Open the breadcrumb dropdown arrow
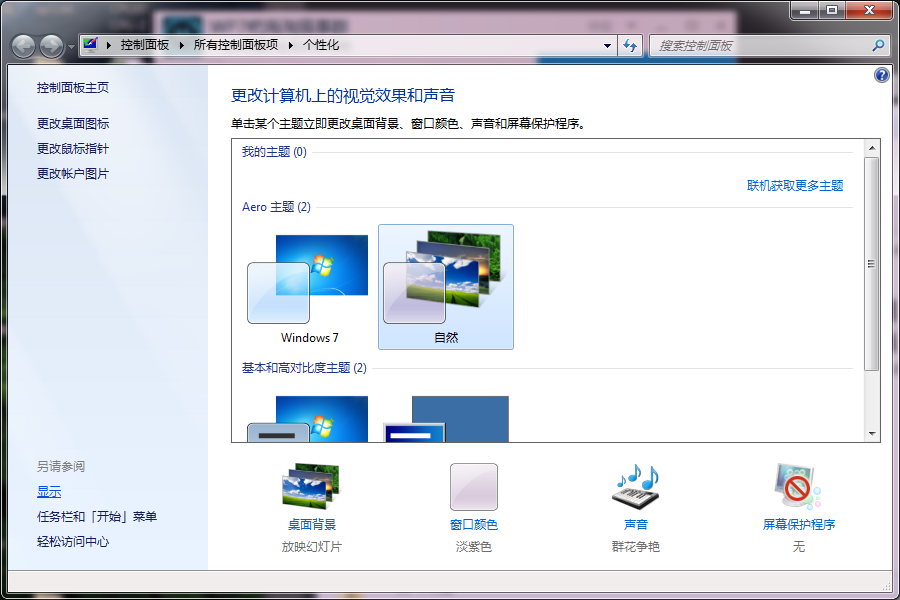The image size is (900, 600). (607, 45)
